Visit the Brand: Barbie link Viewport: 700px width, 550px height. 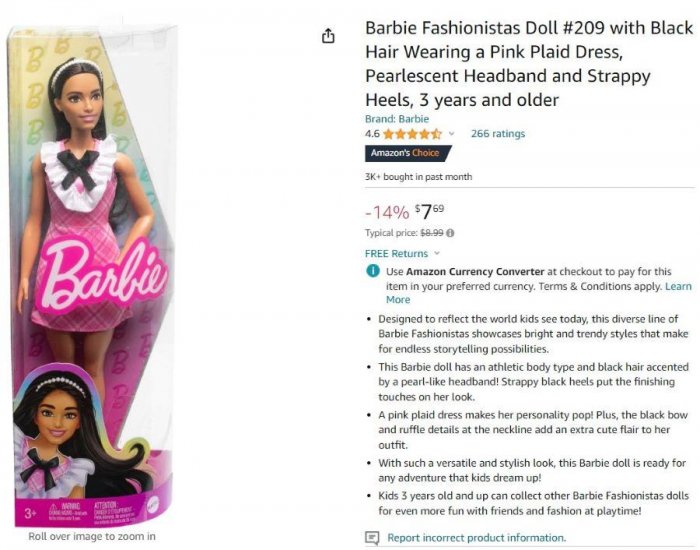click(x=397, y=119)
